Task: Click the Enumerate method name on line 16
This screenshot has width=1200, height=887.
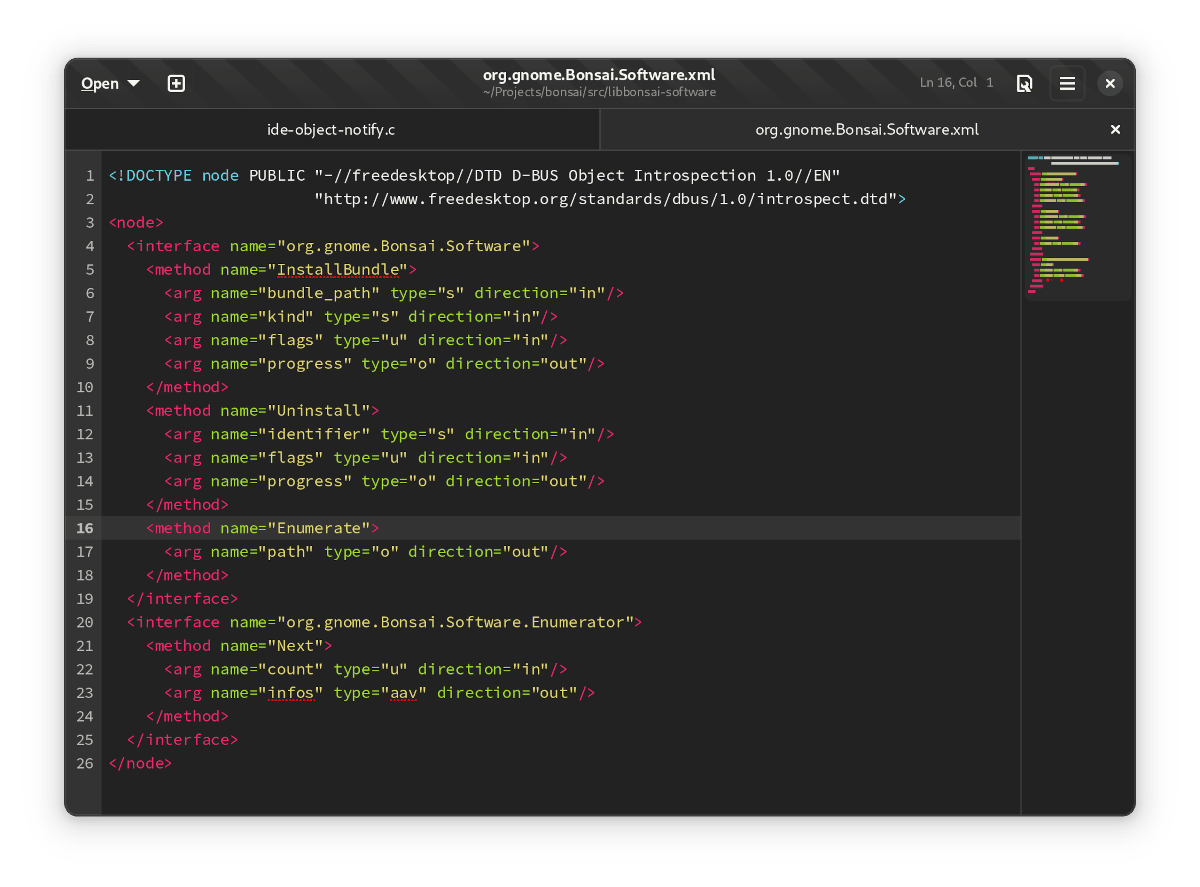Action: pyautogui.click(x=317, y=528)
